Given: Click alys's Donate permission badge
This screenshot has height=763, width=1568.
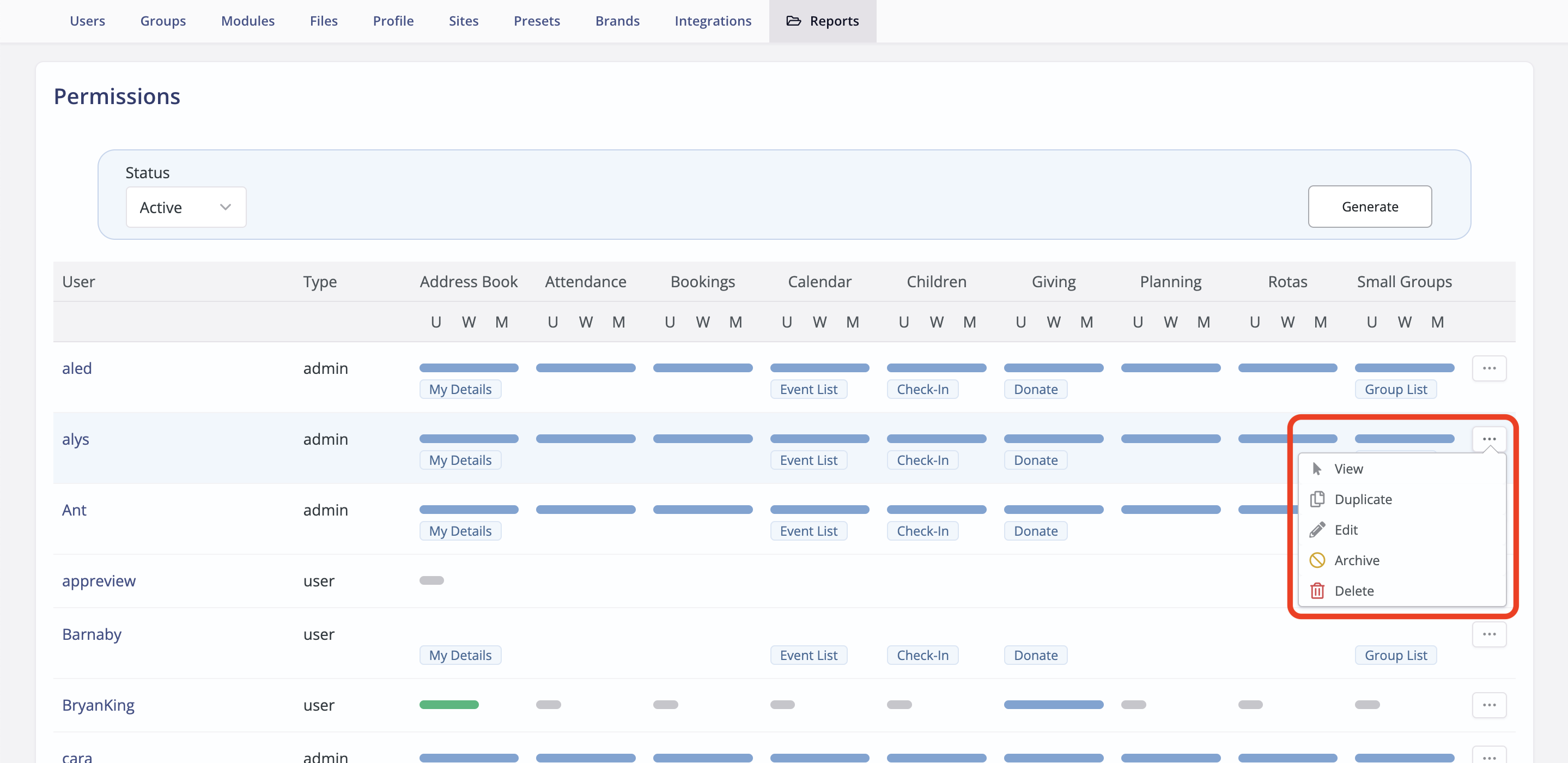Looking at the screenshot, I should tap(1035, 460).
